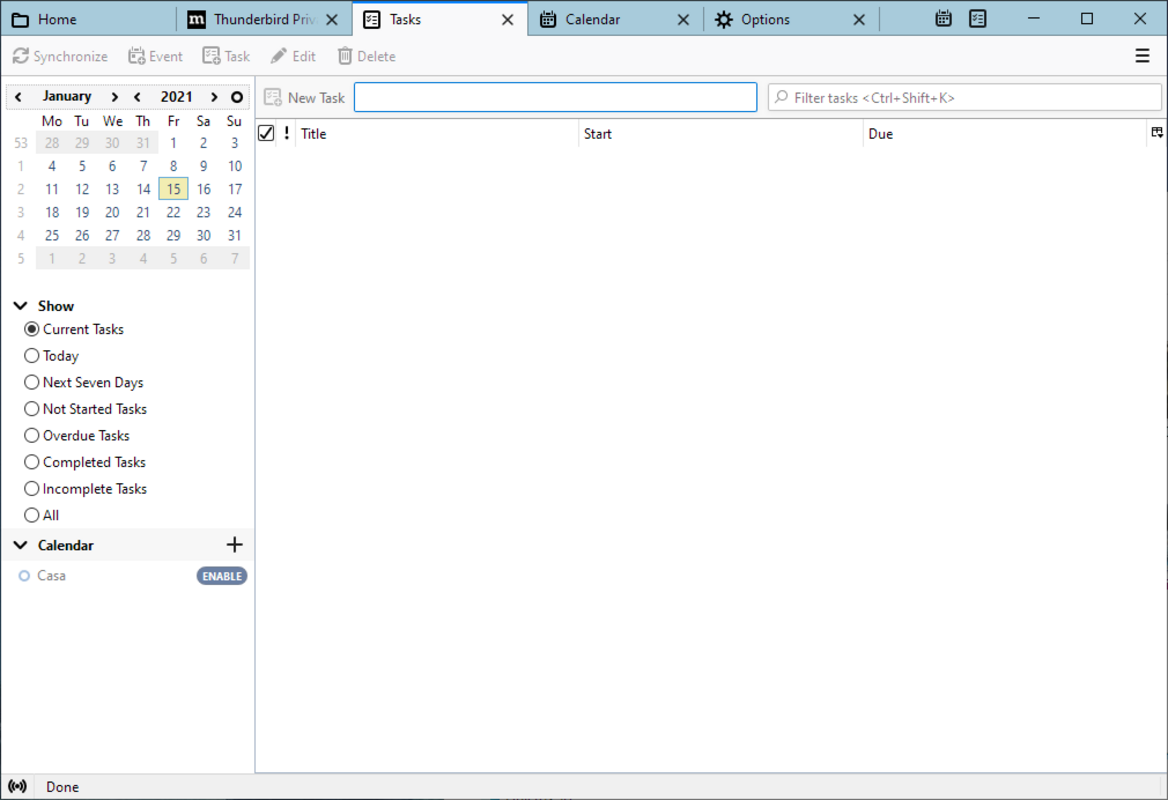Screen dimensions: 1168x800
Task: Click ENABLE for the Casa calendar
Action: [x=221, y=576]
